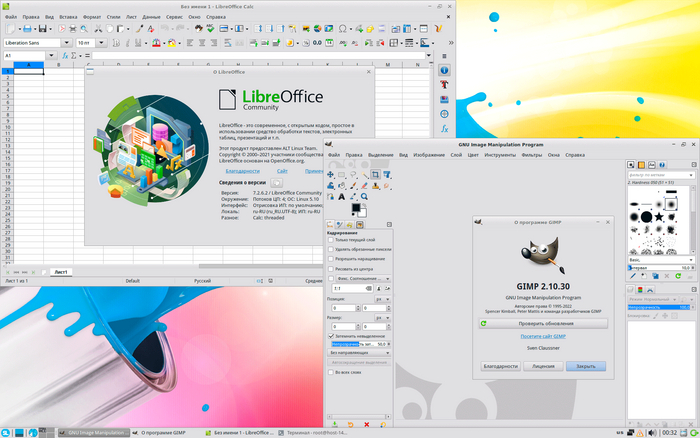Open Properties deck in Calc sidebar
Screen dimensions: 700x438
click(x=444, y=70)
